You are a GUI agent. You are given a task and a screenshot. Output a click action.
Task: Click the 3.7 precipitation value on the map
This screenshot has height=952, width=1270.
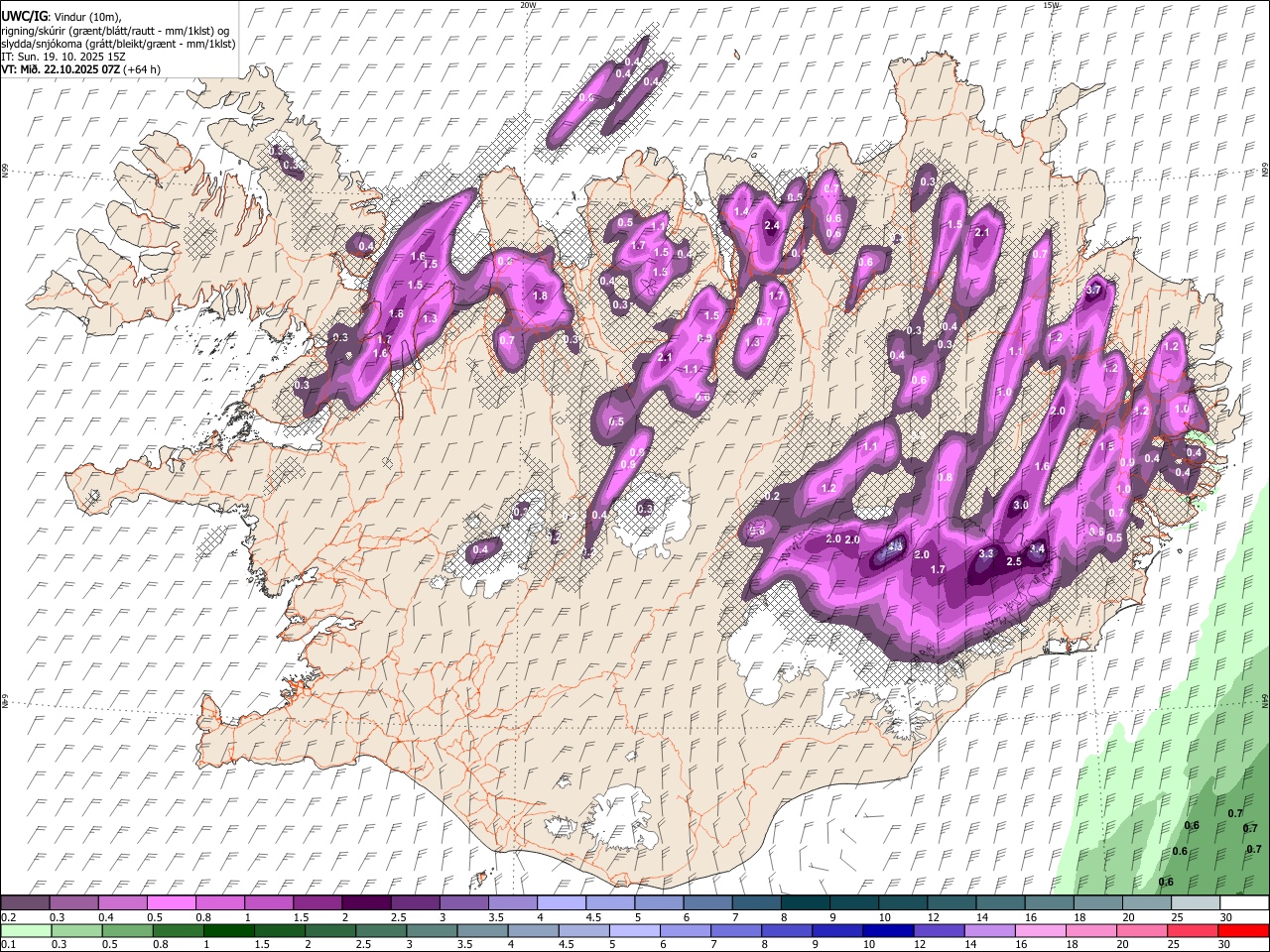pyautogui.click(x=1094, y=290)
